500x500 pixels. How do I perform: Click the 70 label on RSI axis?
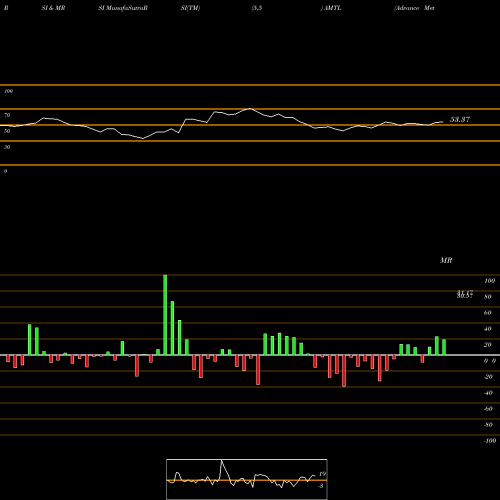tap(7, 115)
